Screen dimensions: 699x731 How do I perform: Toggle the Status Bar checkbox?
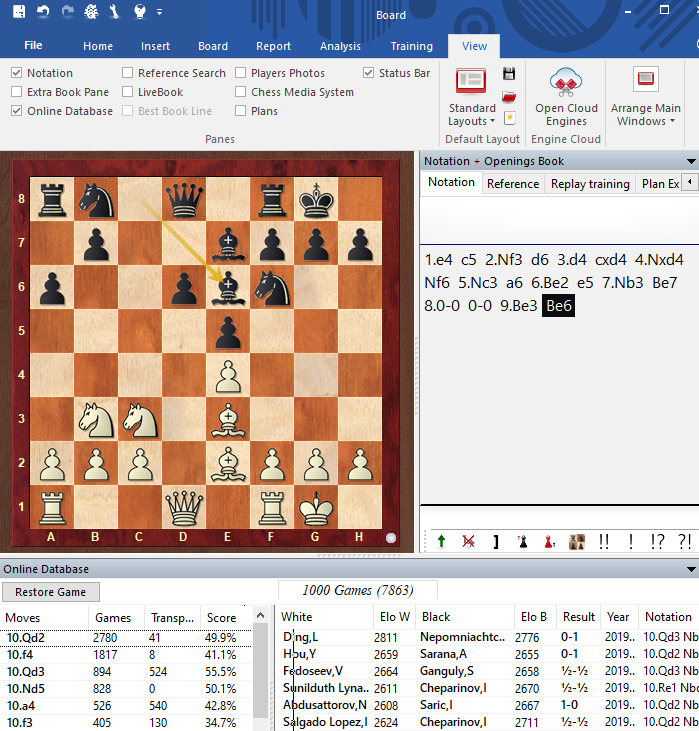369,73
